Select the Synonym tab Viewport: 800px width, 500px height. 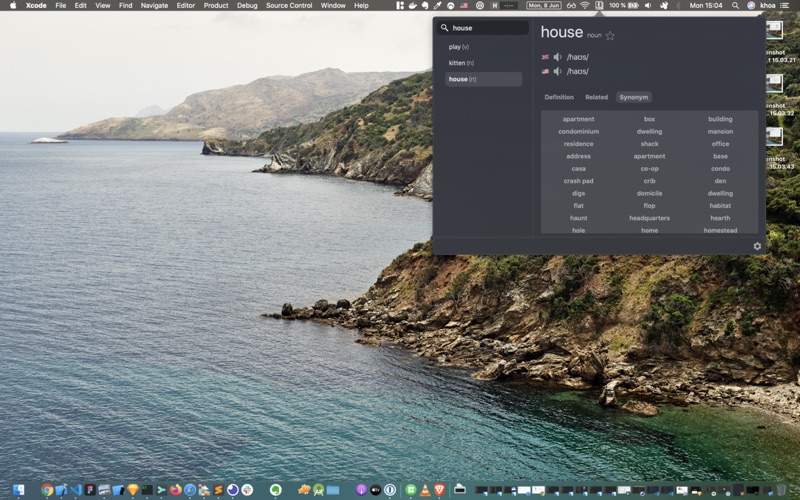634,97
